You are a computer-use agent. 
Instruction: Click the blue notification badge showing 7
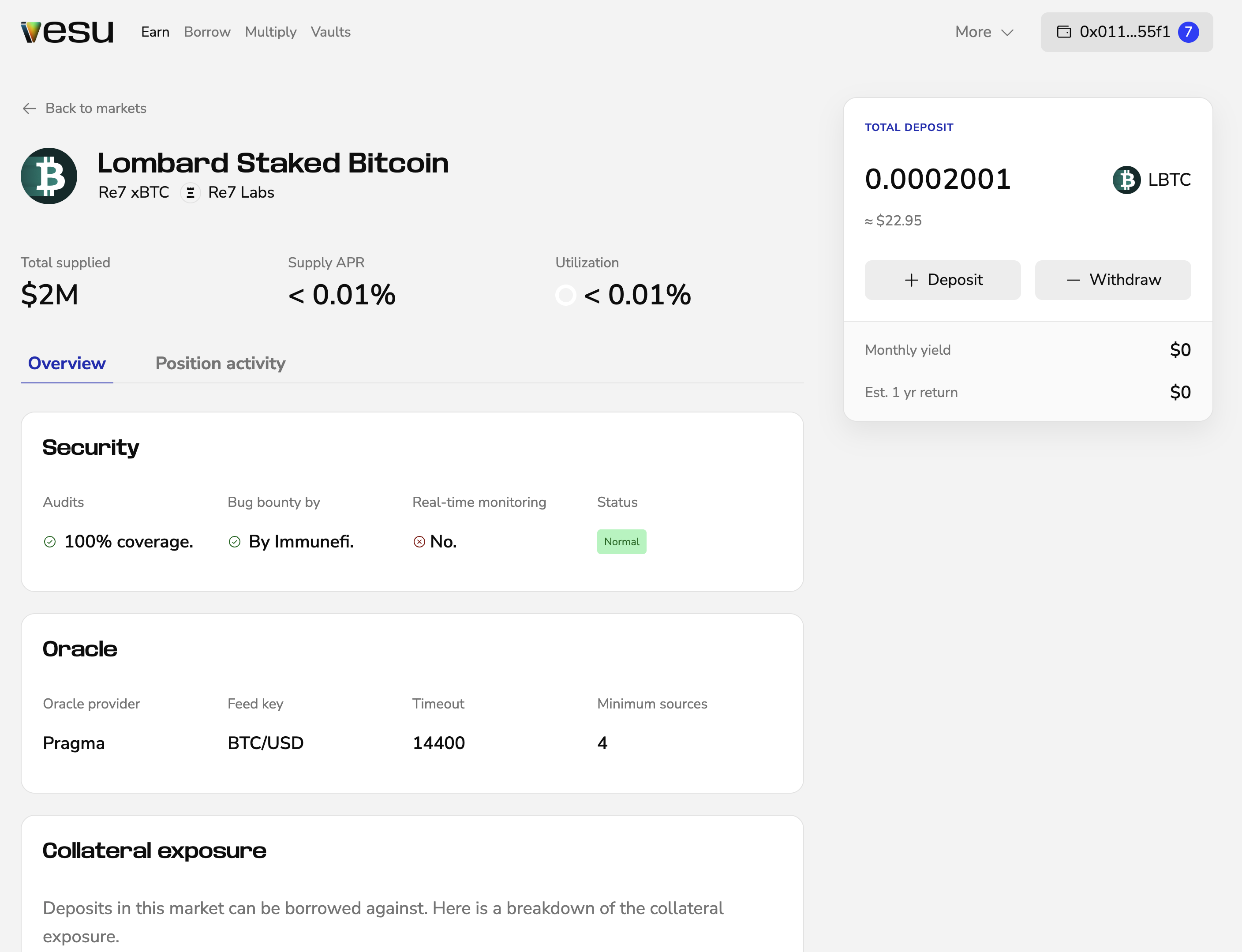[x=1188, y=32]
